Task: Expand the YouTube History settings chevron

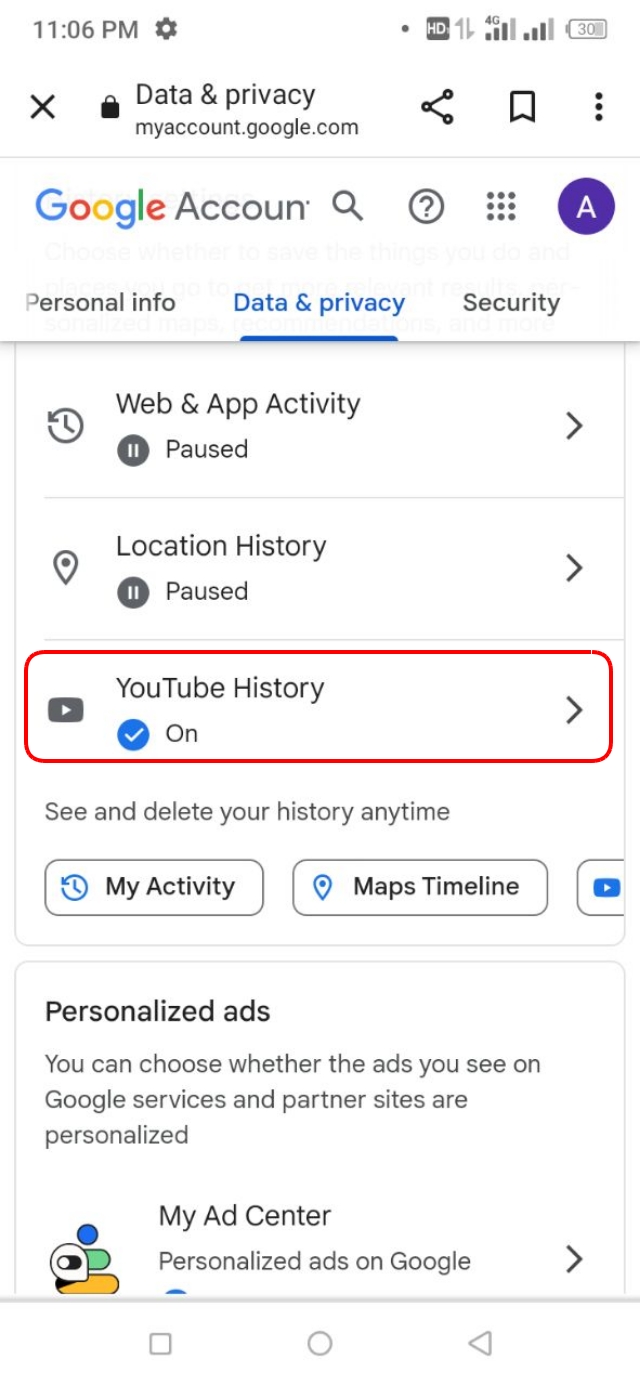Action: coord(575,711)
